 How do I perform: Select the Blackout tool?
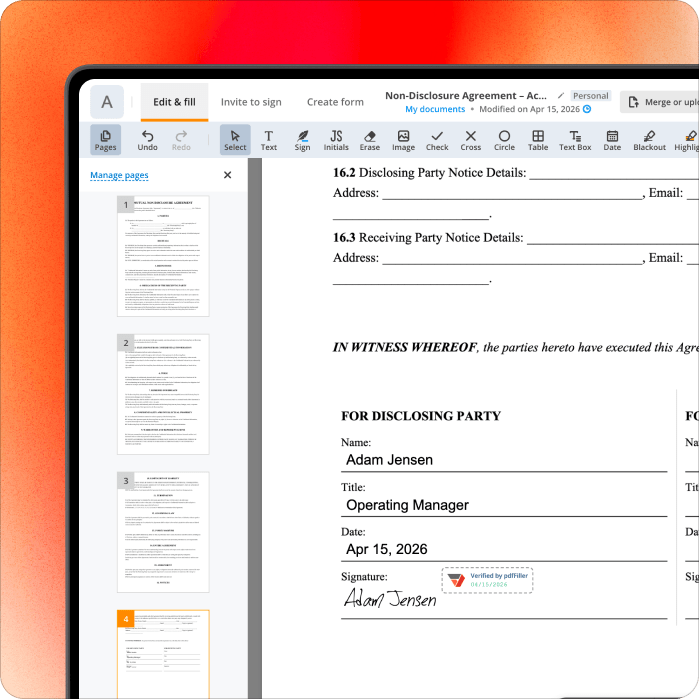(x=650, y=140)
